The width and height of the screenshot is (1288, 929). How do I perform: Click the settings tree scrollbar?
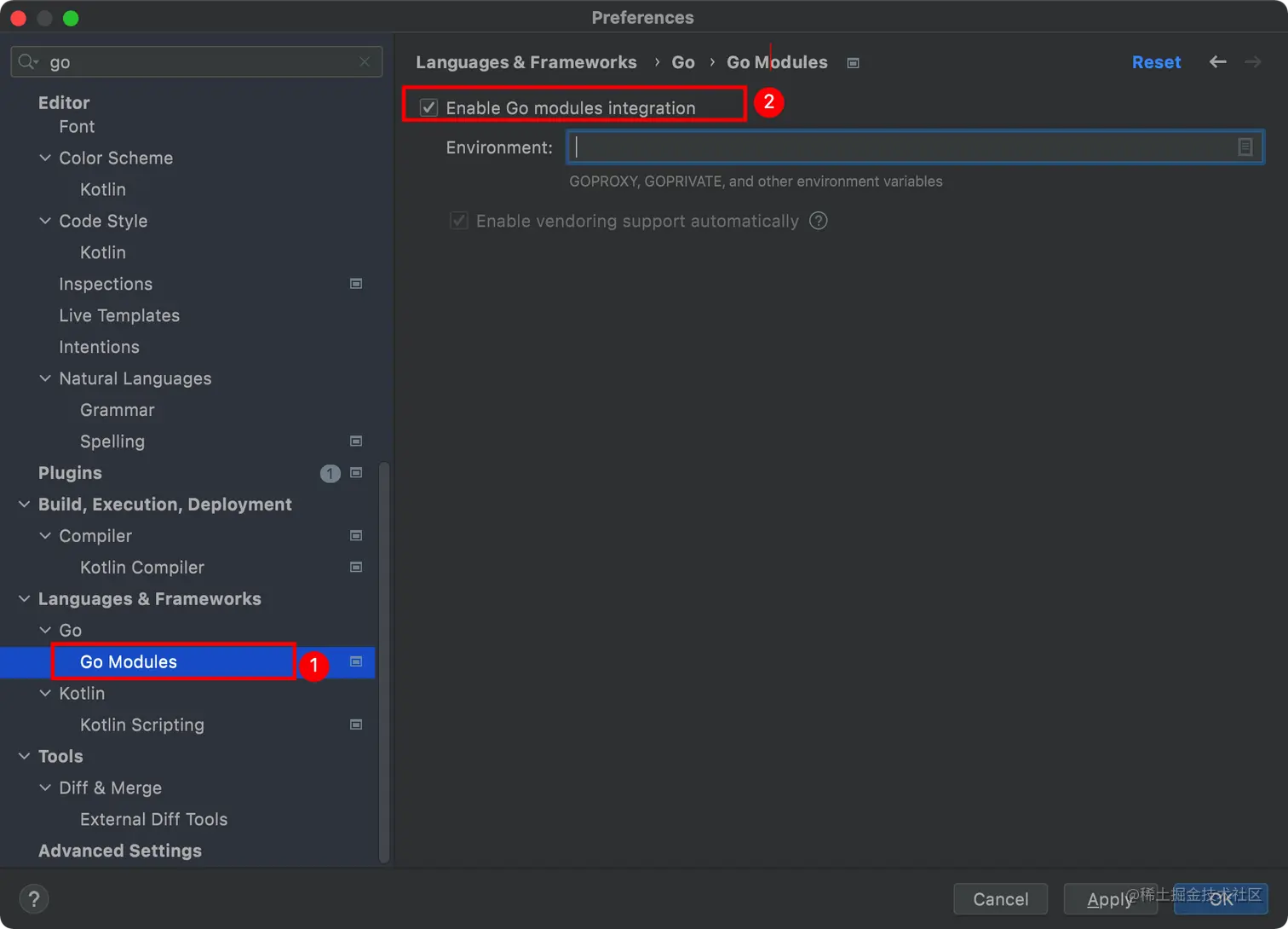tap(384, 662)
